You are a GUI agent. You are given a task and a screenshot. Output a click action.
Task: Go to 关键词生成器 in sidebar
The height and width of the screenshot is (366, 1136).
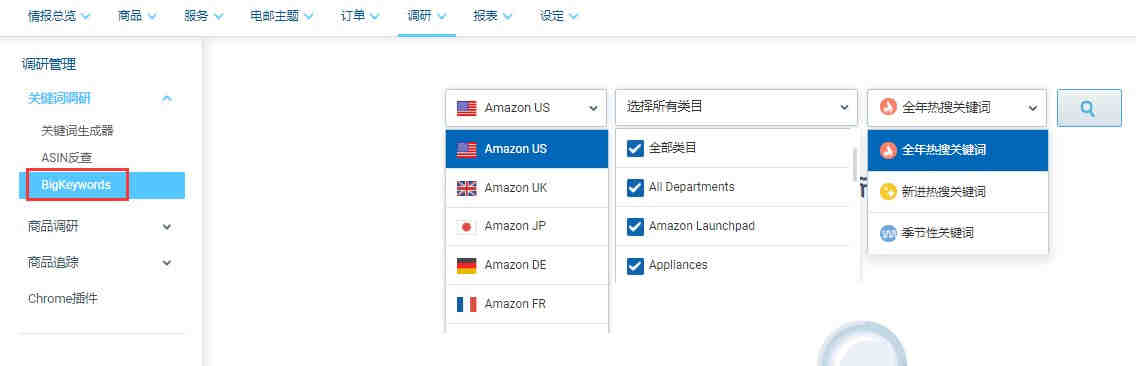tap(78, 131)
